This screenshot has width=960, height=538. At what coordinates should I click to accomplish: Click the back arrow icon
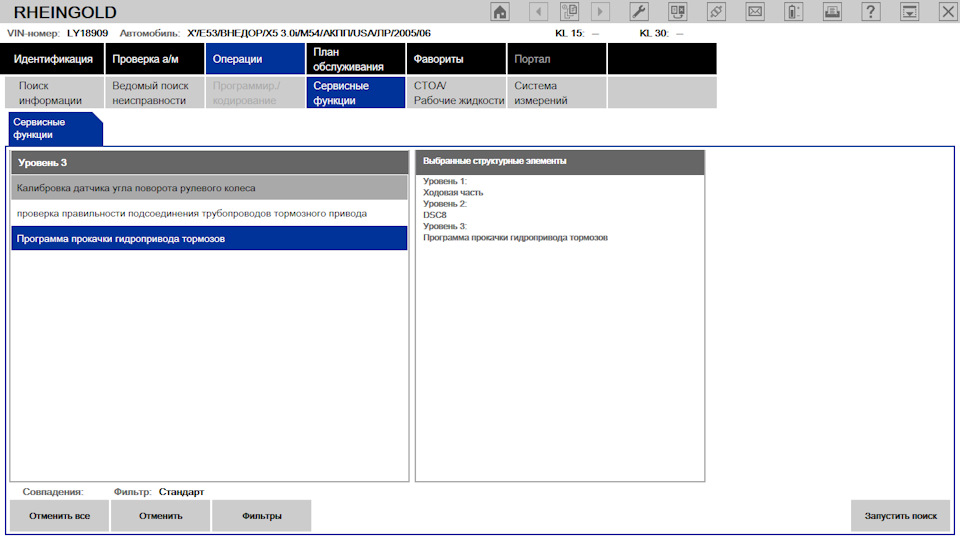(x=538, y=12)
